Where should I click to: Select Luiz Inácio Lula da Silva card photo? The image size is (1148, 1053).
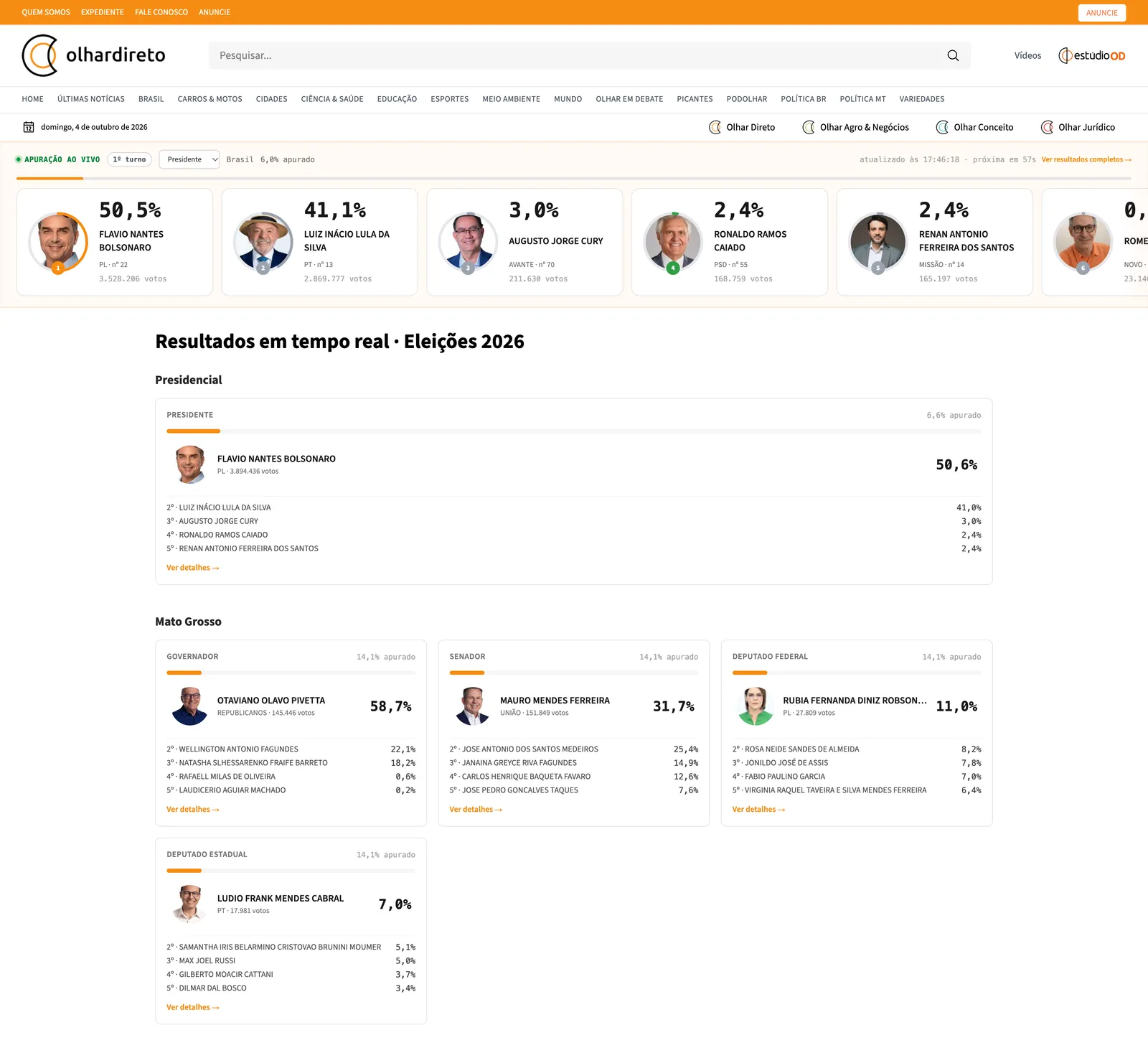pos(263,241)
